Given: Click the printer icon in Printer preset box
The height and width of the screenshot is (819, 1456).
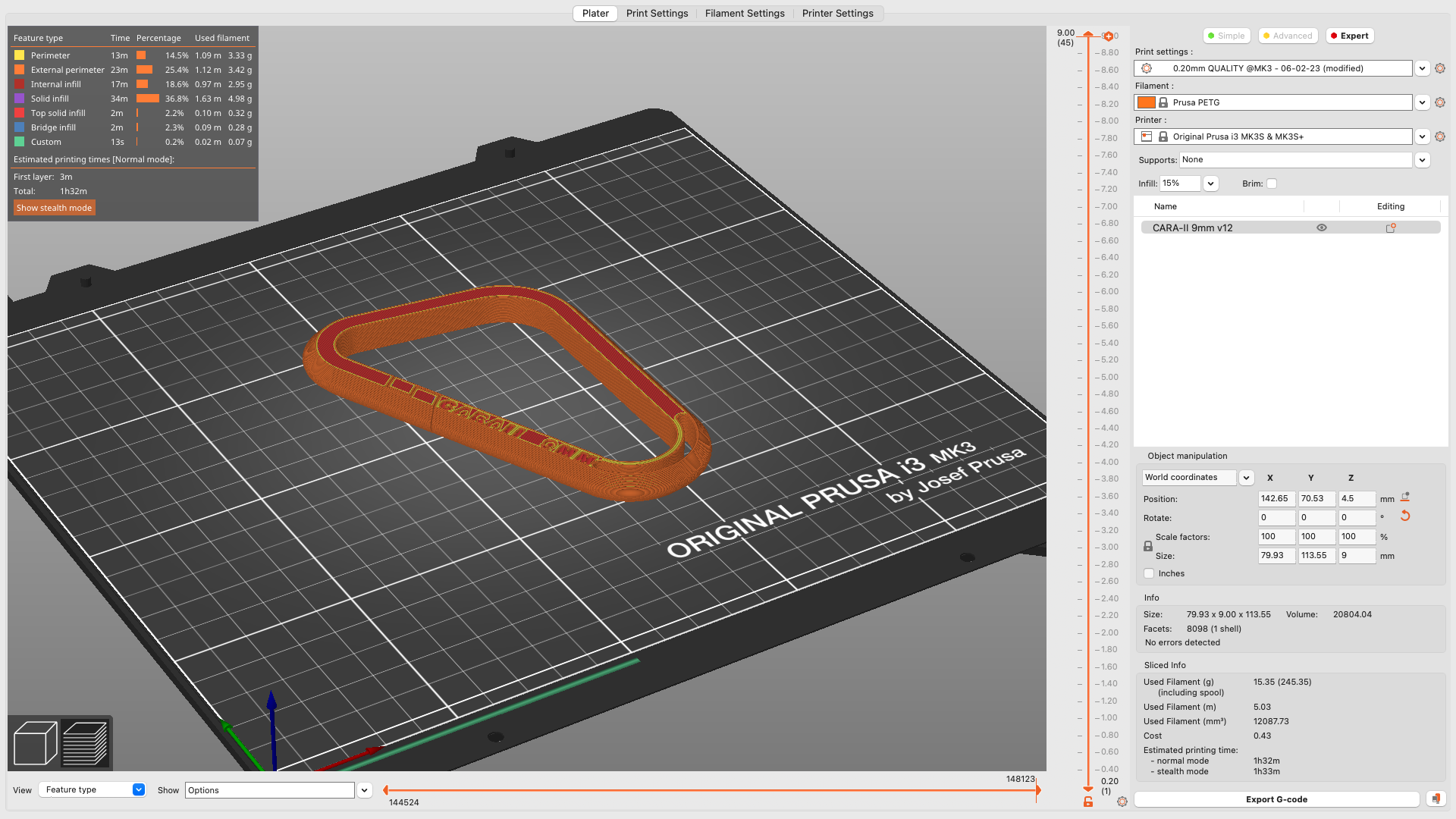Looking at the screenshot, I should 1147,136.
